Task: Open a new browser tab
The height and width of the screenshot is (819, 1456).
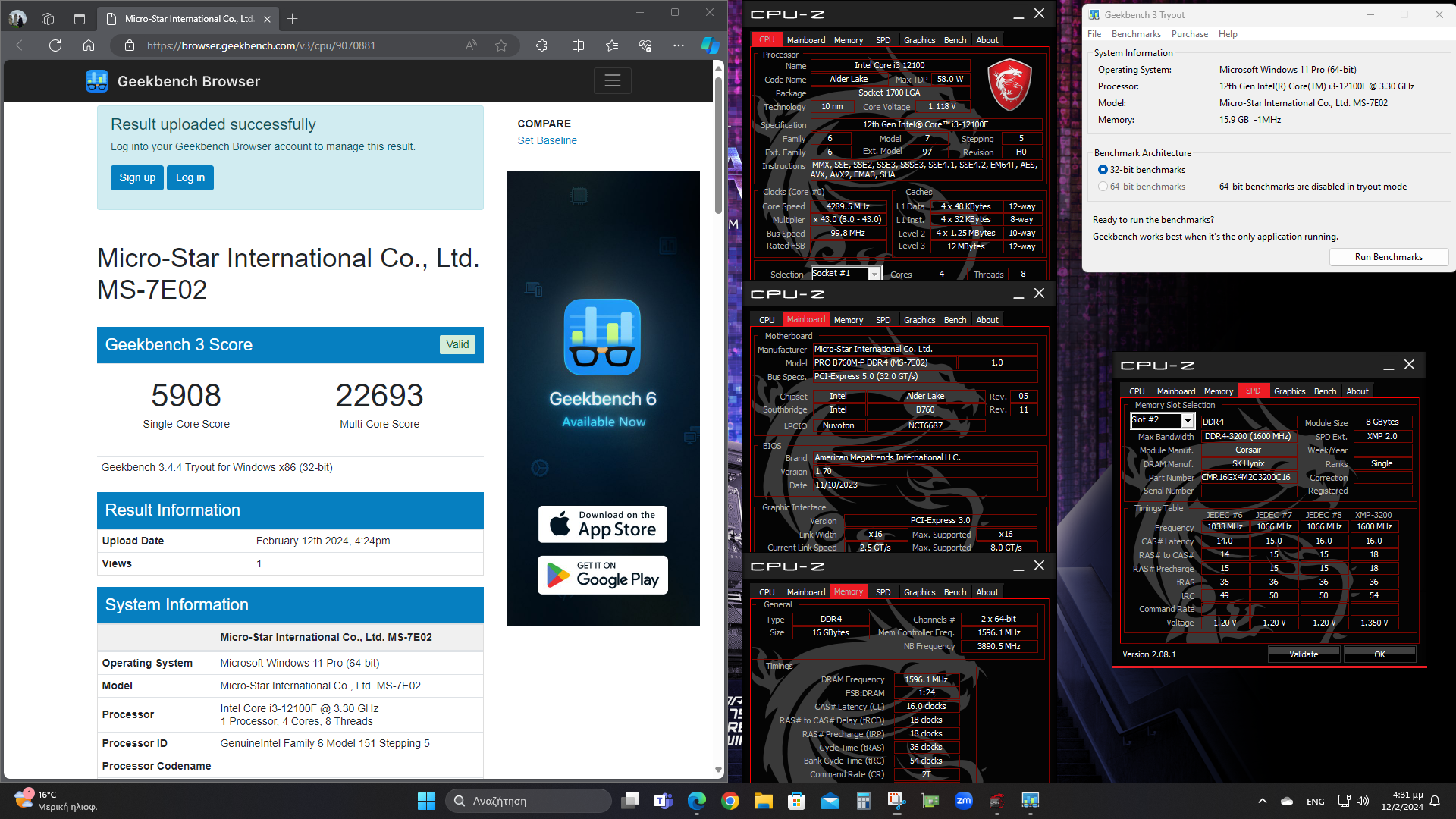Action: (x=293, y=18)
